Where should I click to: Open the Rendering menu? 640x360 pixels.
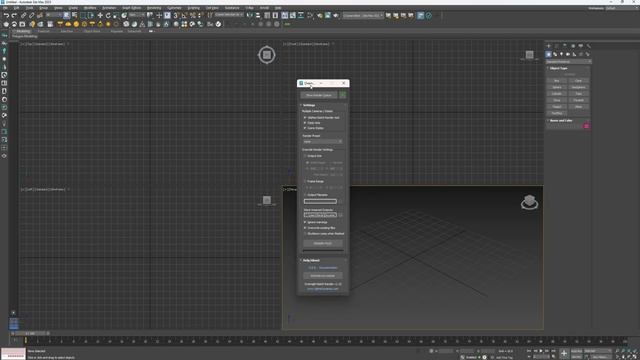coord(154,8)
